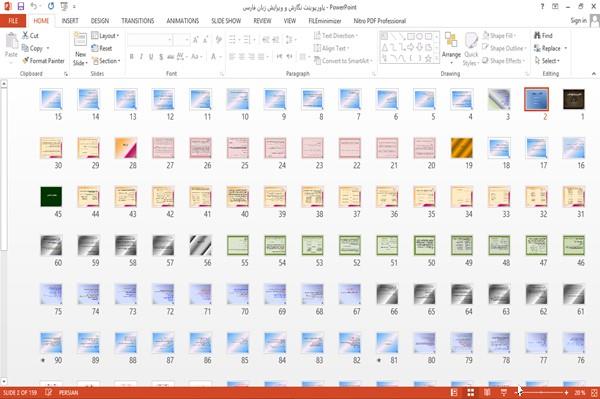
Task: Click the Replace icon
Action: tap(537, 48)
